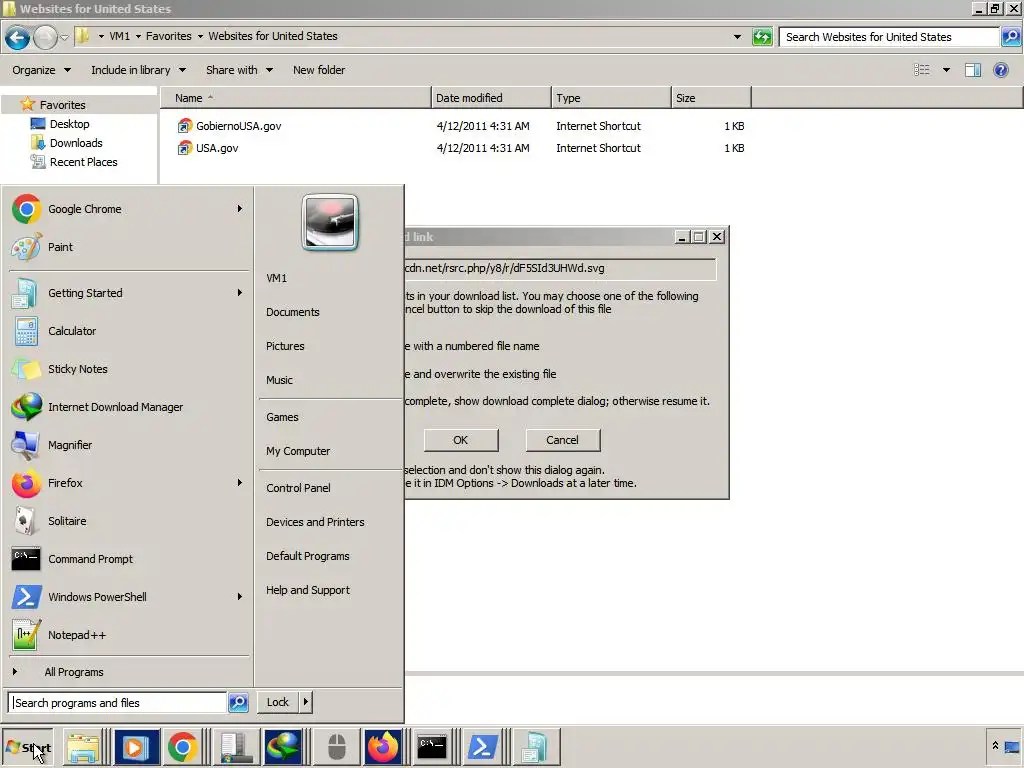Screen dimensions: 1024x768
Task: Expand the Firefox submenu arrow
Action: 240,483
